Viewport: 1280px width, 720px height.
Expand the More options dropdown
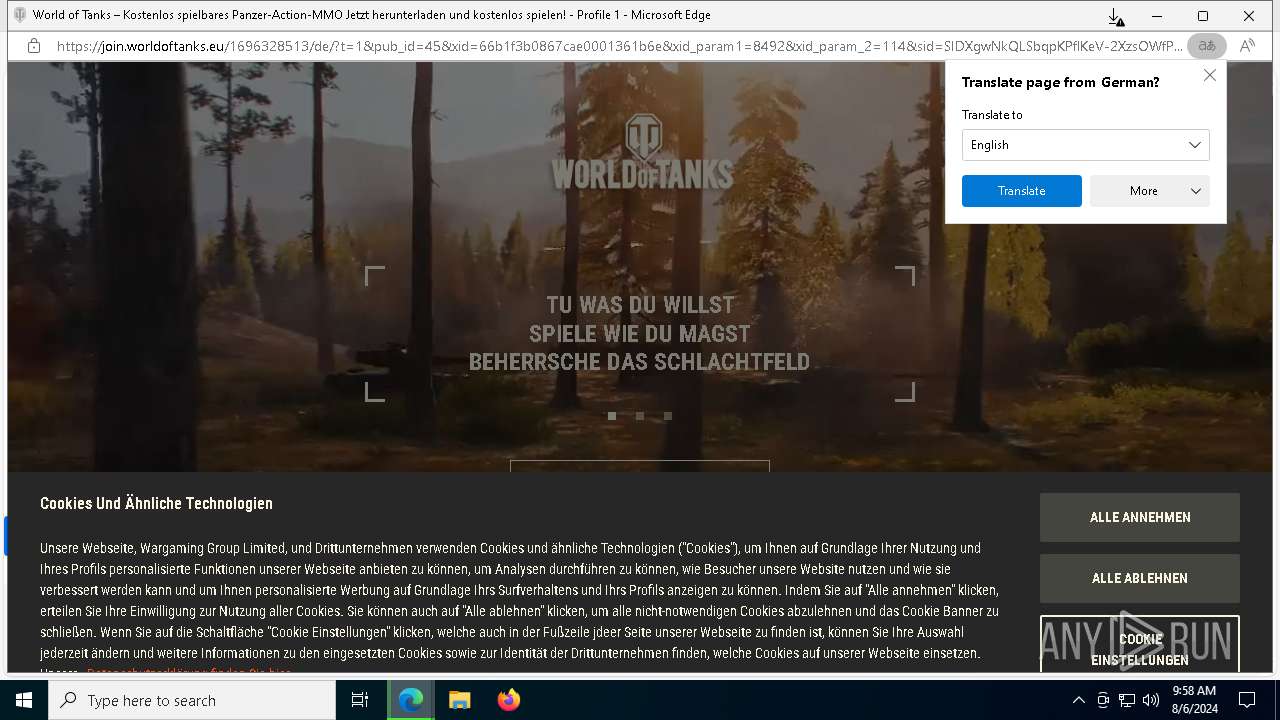[x=1149, y=191]
